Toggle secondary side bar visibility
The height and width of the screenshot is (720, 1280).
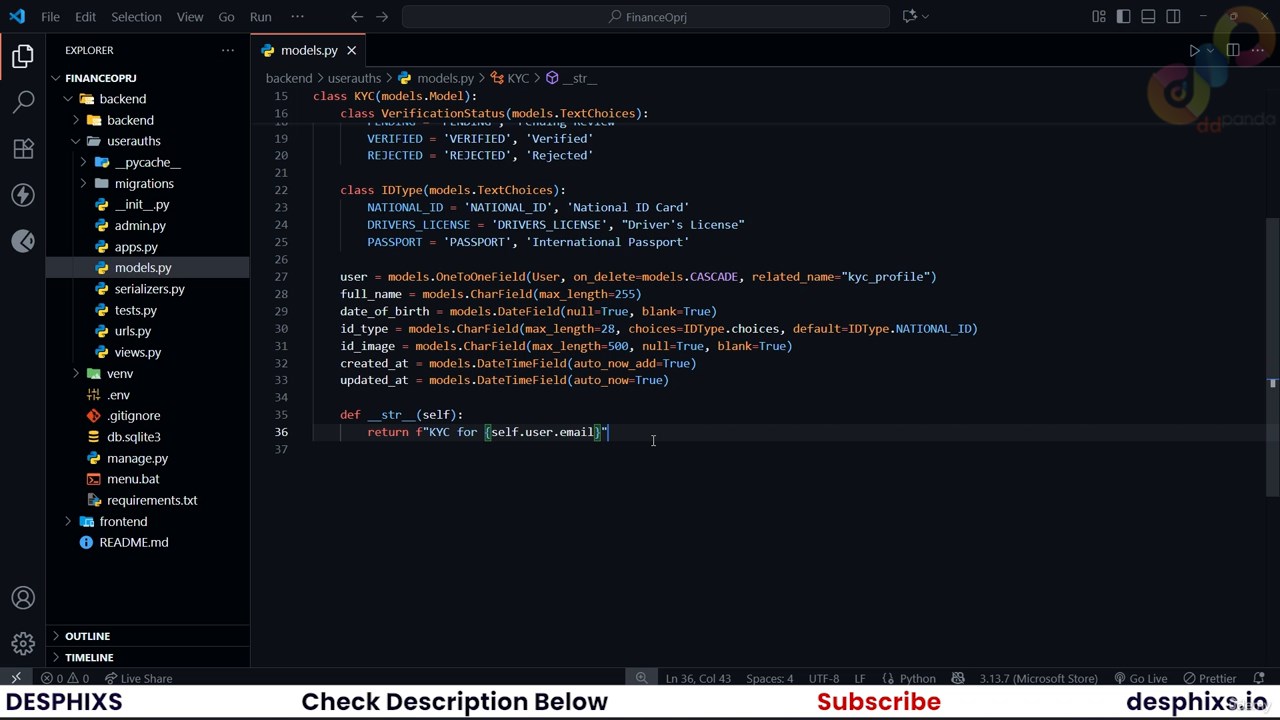click(1173, 16)
